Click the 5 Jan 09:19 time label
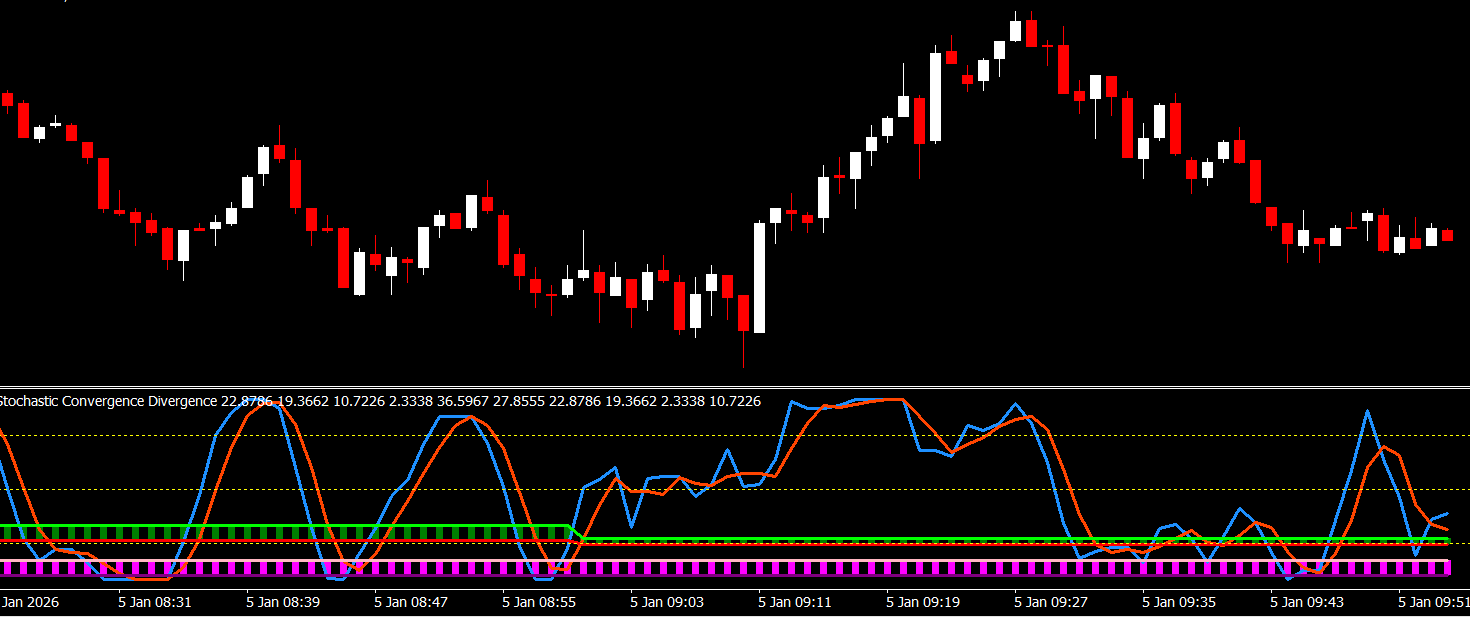 pyautogui.click(x=923, y=602)
